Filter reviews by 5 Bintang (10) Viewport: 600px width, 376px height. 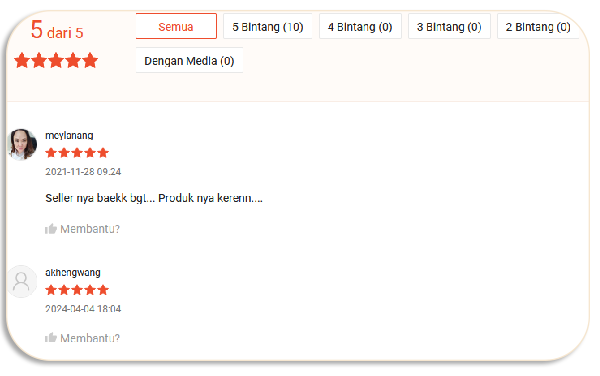pos(267,26)
